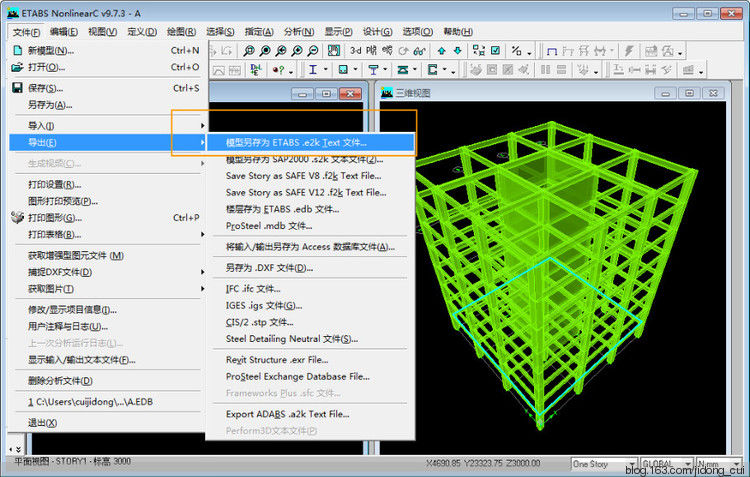Click the print graphics printer icon

pos(17,218)
